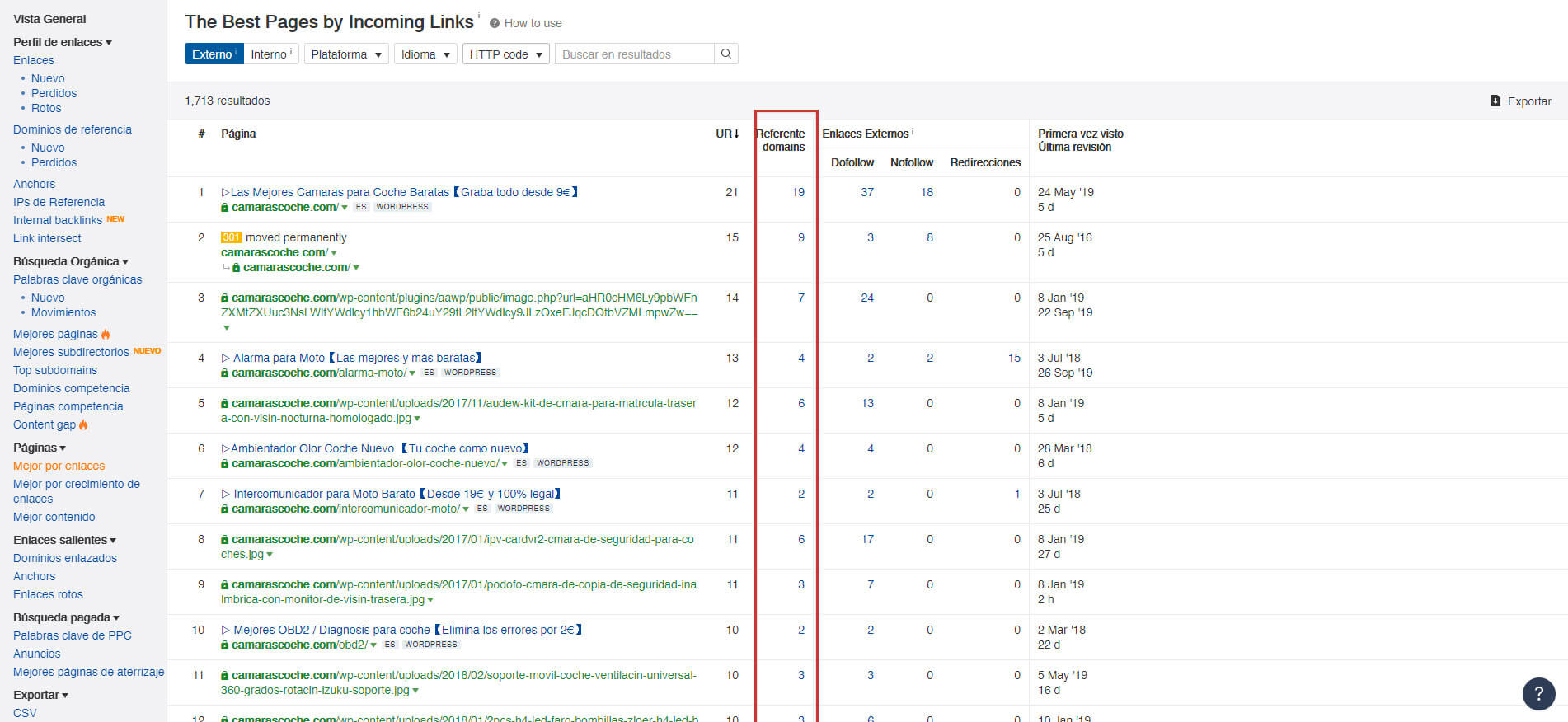Screen dimensions: 1568x722
Task: Collapse the Perfil de enlaces section
Action: pos(63,42)
